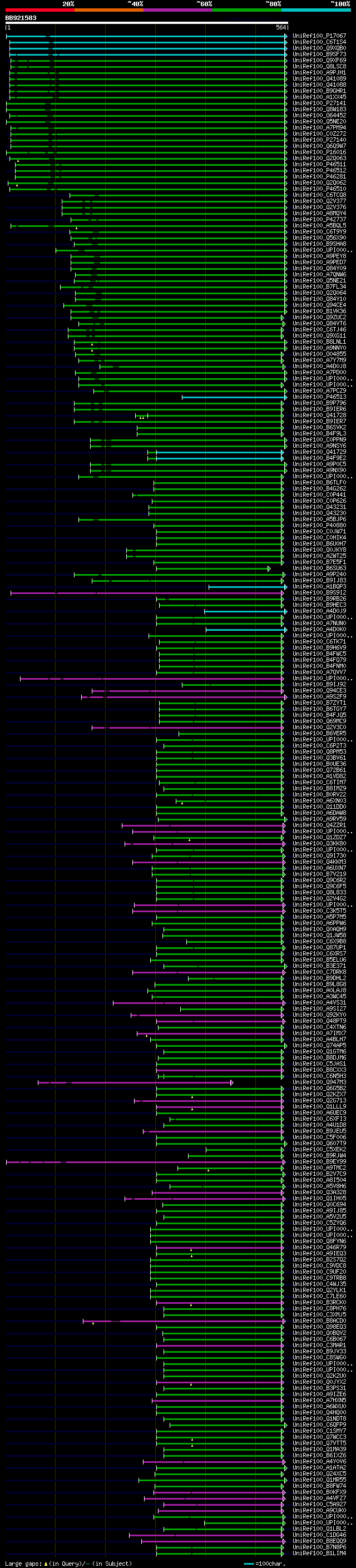Select the UniRef100_C5A927 label
356x1568 pixels.
(319, 1504)
